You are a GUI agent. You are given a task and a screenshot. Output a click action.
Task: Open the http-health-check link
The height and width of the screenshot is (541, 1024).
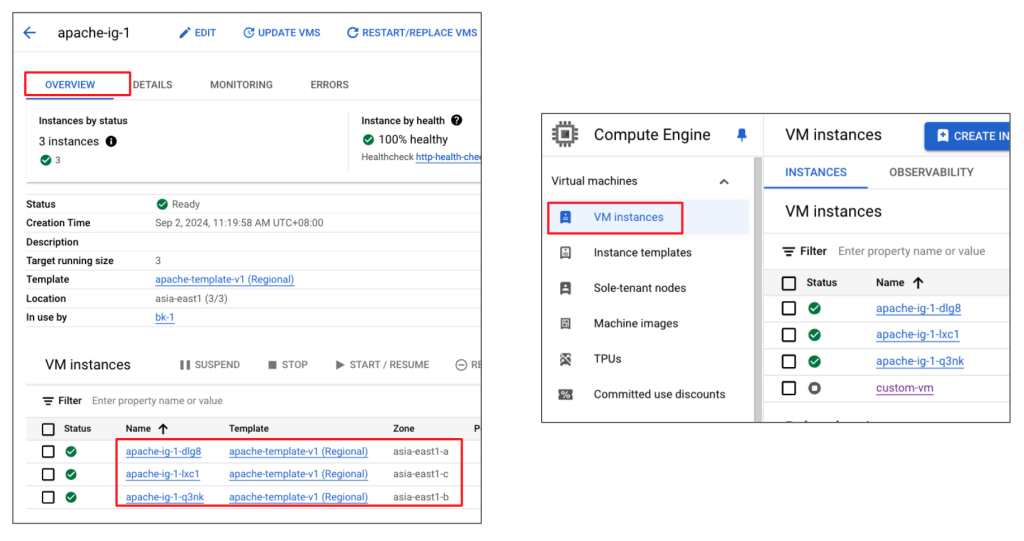click(x=448, y=157)
